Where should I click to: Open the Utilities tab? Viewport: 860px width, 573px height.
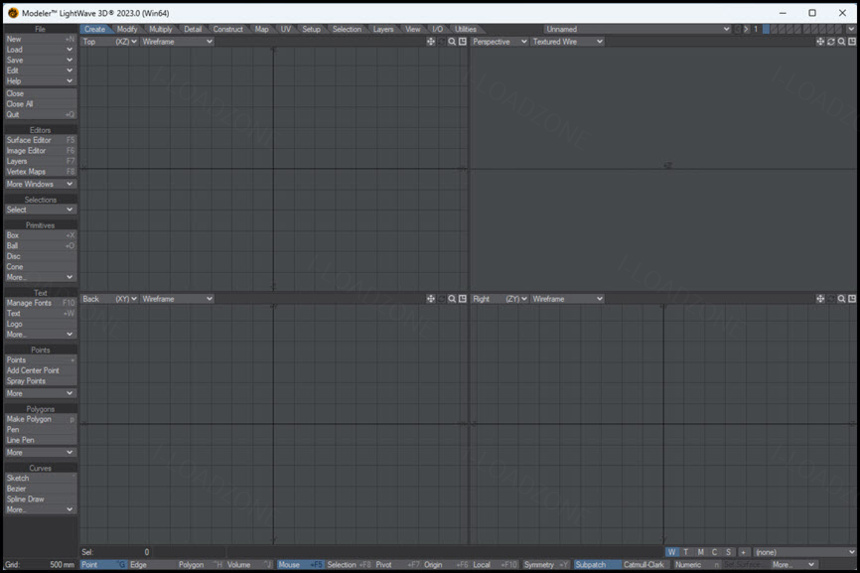coord(465,29)
